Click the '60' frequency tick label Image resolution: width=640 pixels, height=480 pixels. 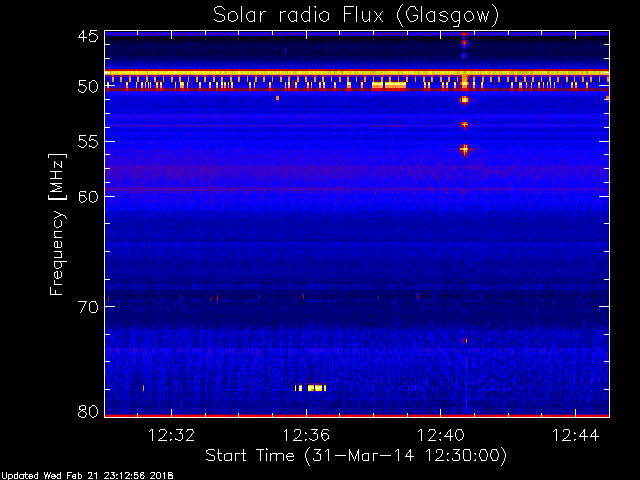[x=88, y=196]
